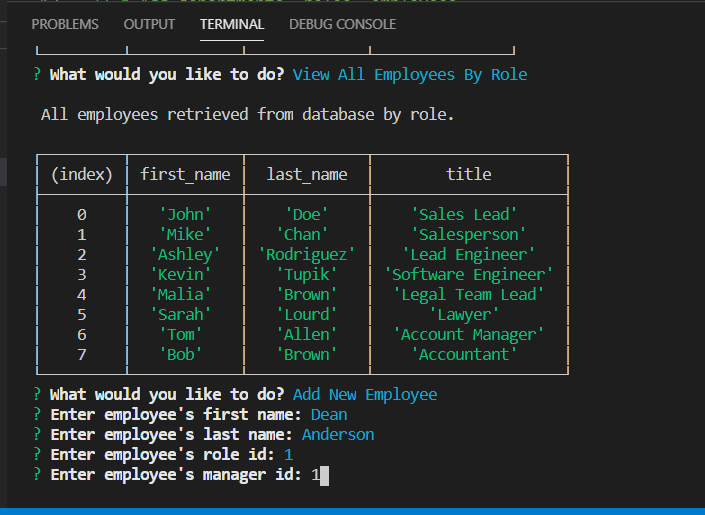705x515 pixels.
Task: Click the entered last name 'Anderson'
Action: click(x=338, y=434)
